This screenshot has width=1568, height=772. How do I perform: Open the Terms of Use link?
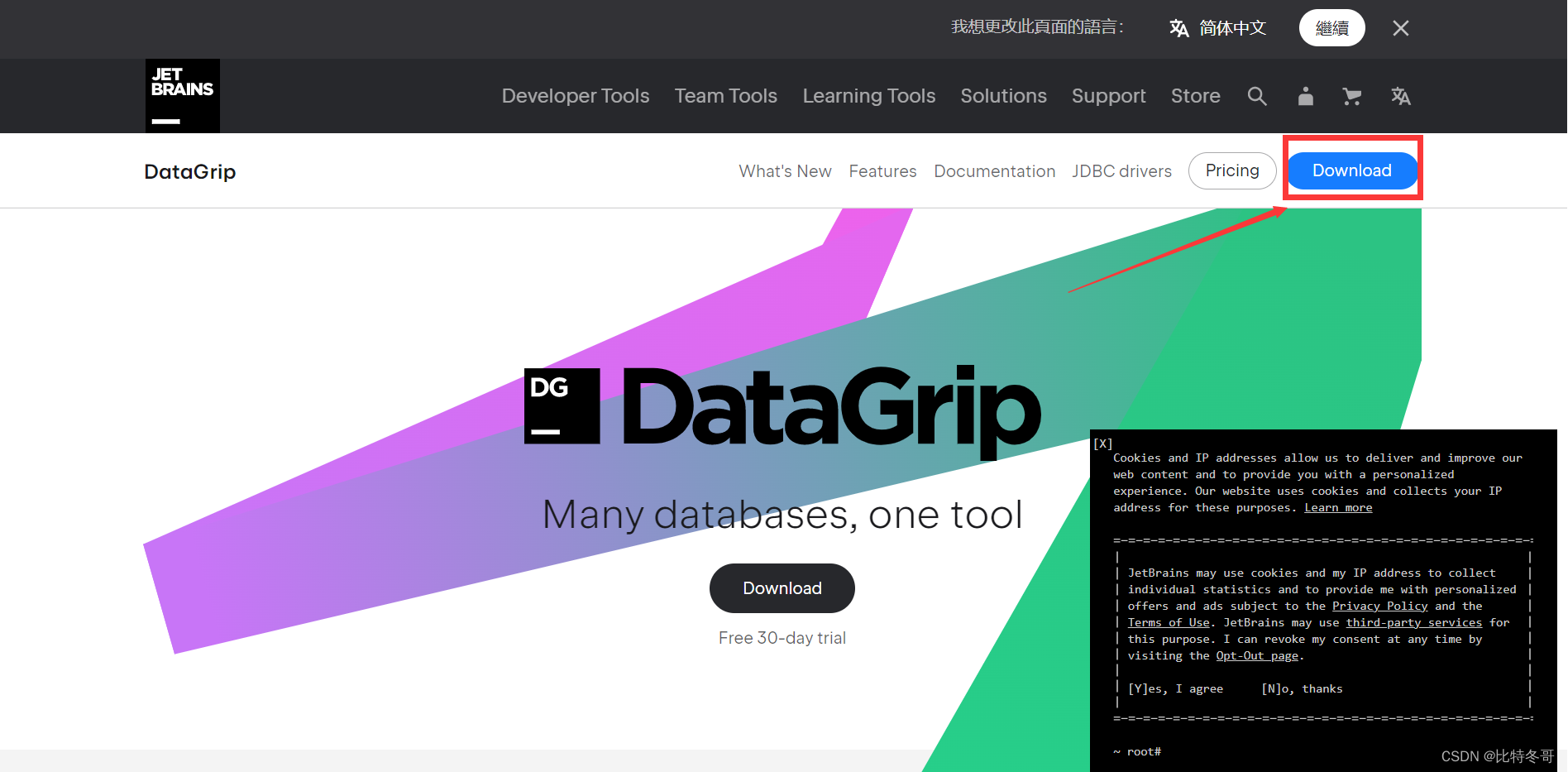(1169, 622)
